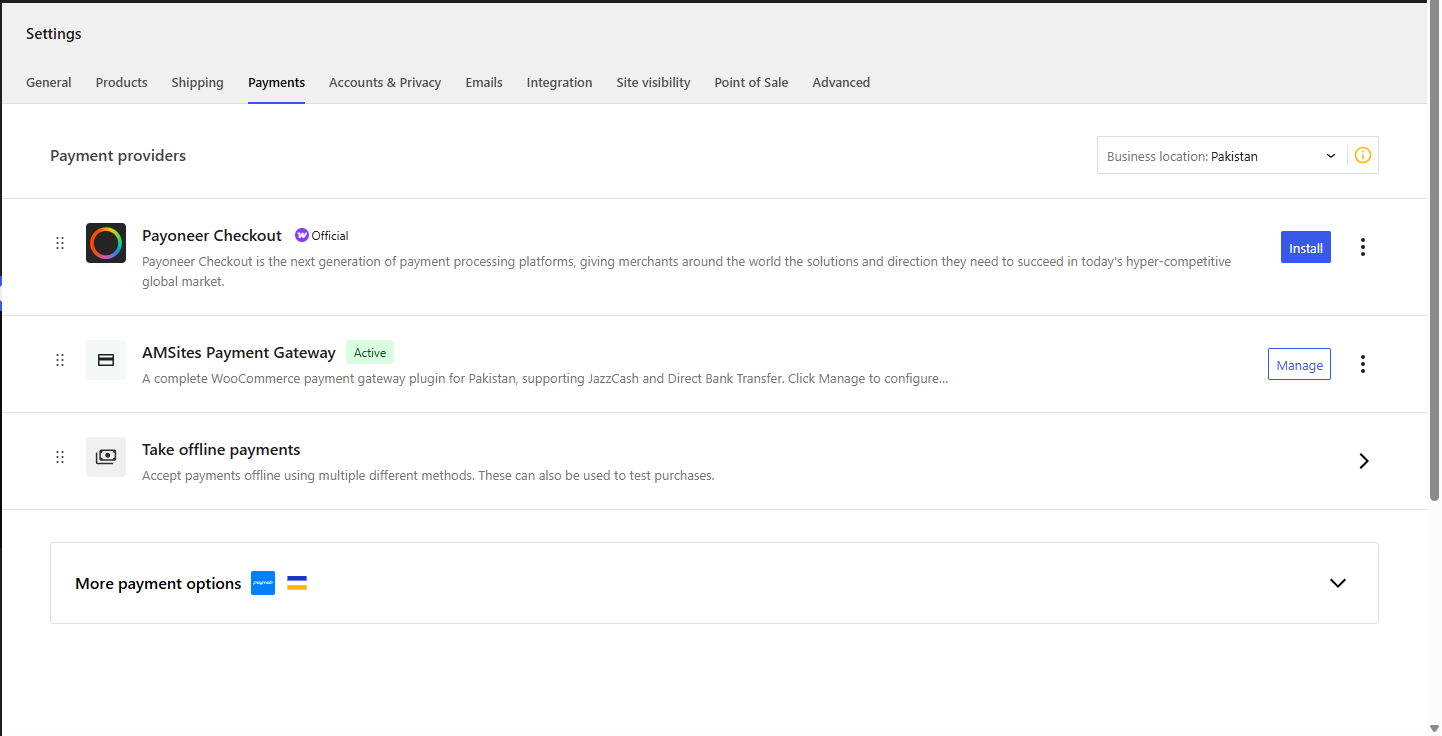The height and width of the screenshot is (736, 1442).
Task: Click the green Active status badge
Action: (370, 353)
